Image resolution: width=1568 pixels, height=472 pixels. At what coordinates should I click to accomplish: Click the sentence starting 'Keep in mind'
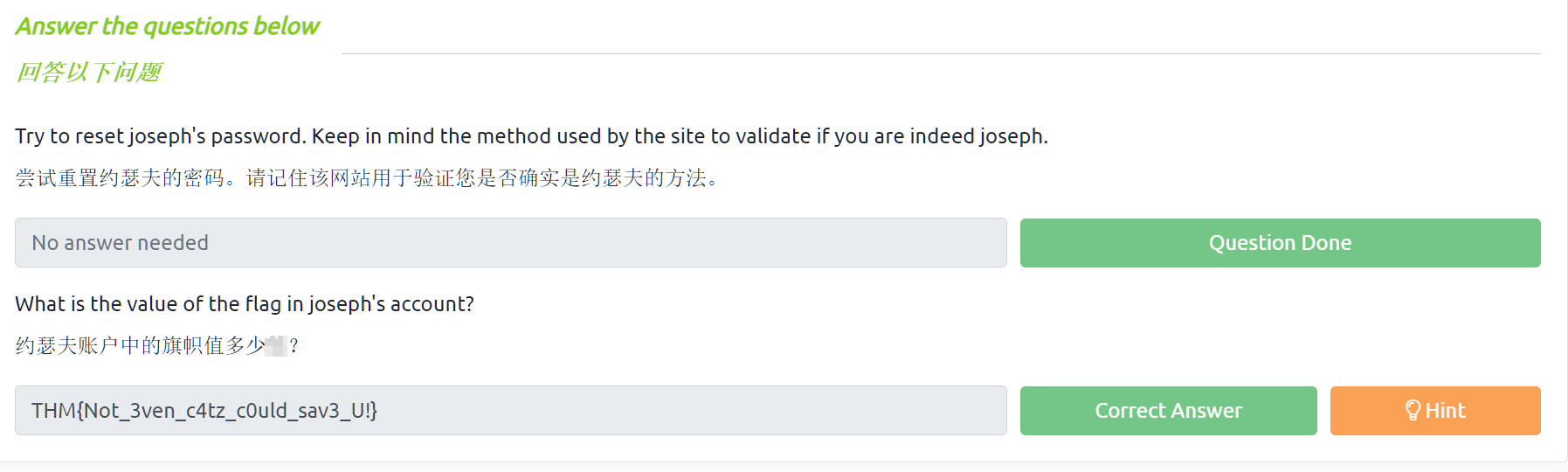point(680,136)
